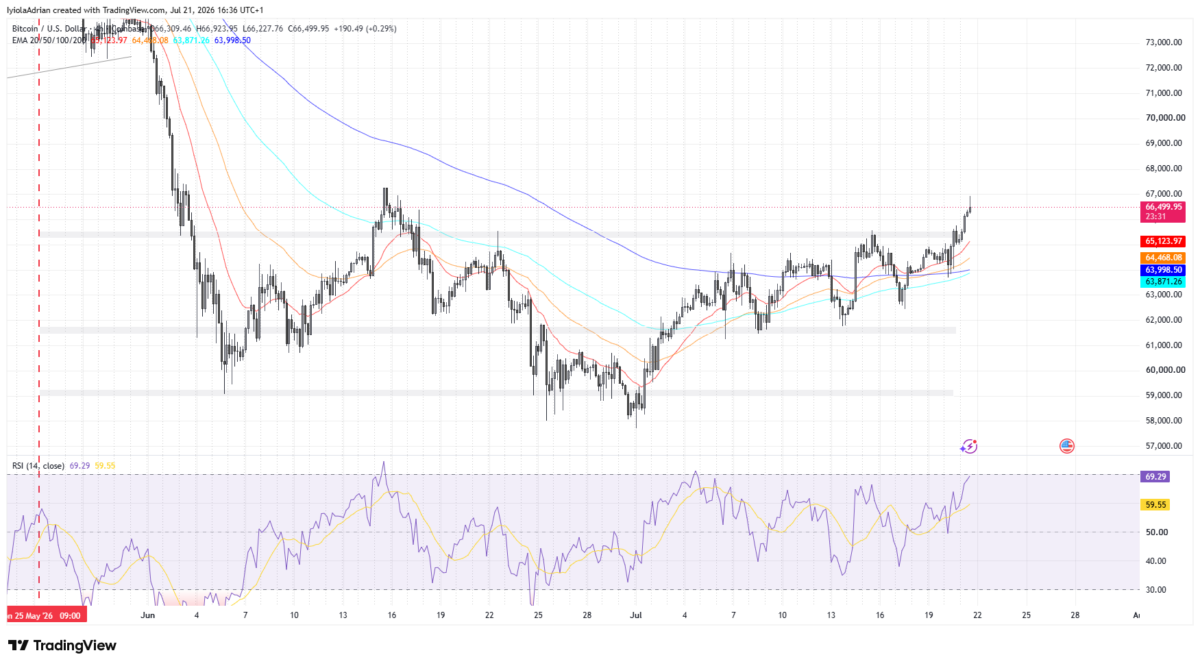Click the 'Jun' label on the time axis

click(x=149, y=615)
